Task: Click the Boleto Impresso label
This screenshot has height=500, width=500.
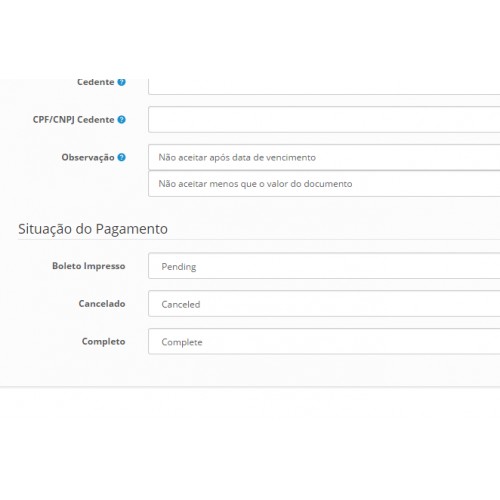Action: point(89,266)
